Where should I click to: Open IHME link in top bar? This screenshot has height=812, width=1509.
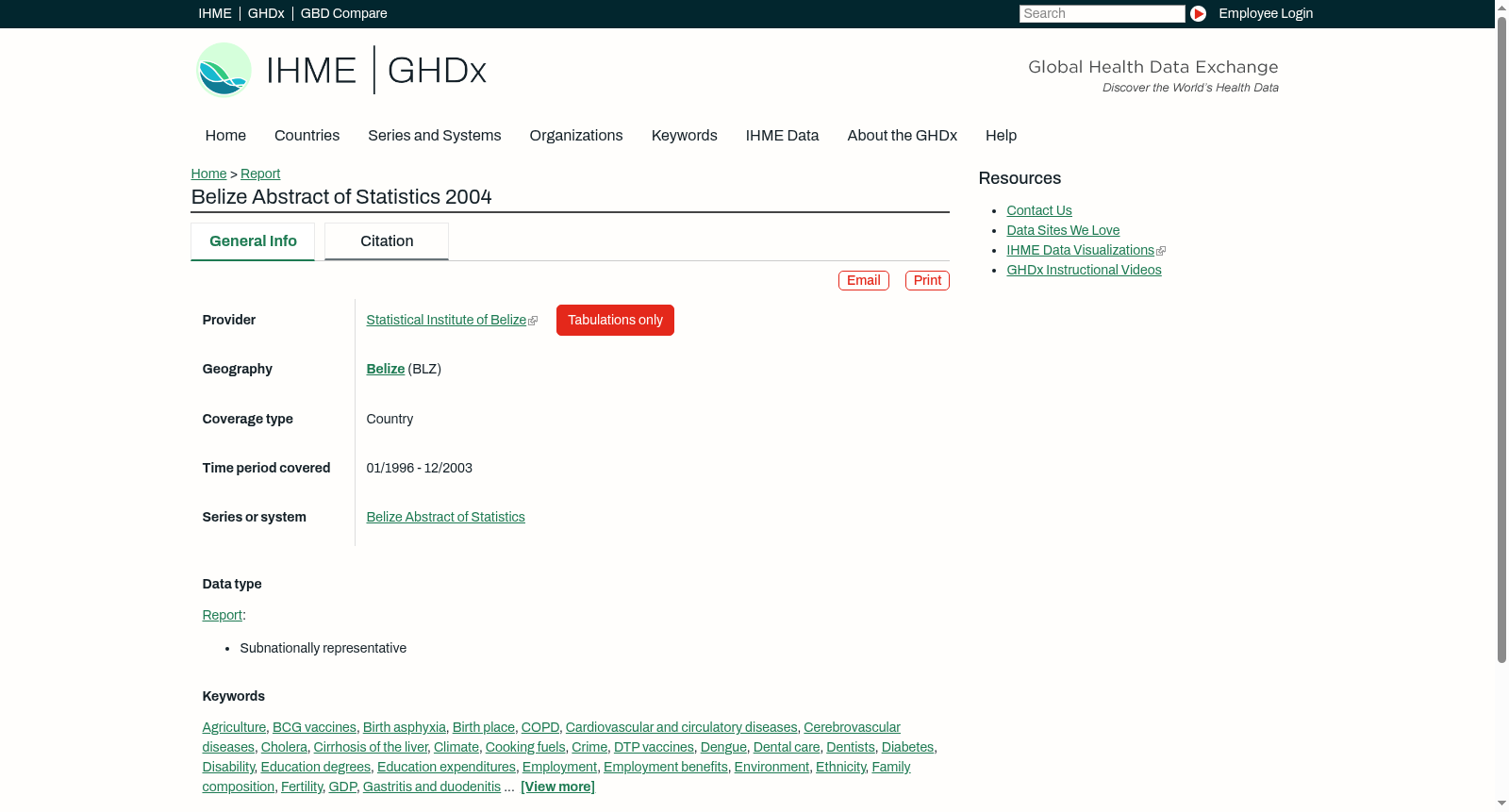215,13
